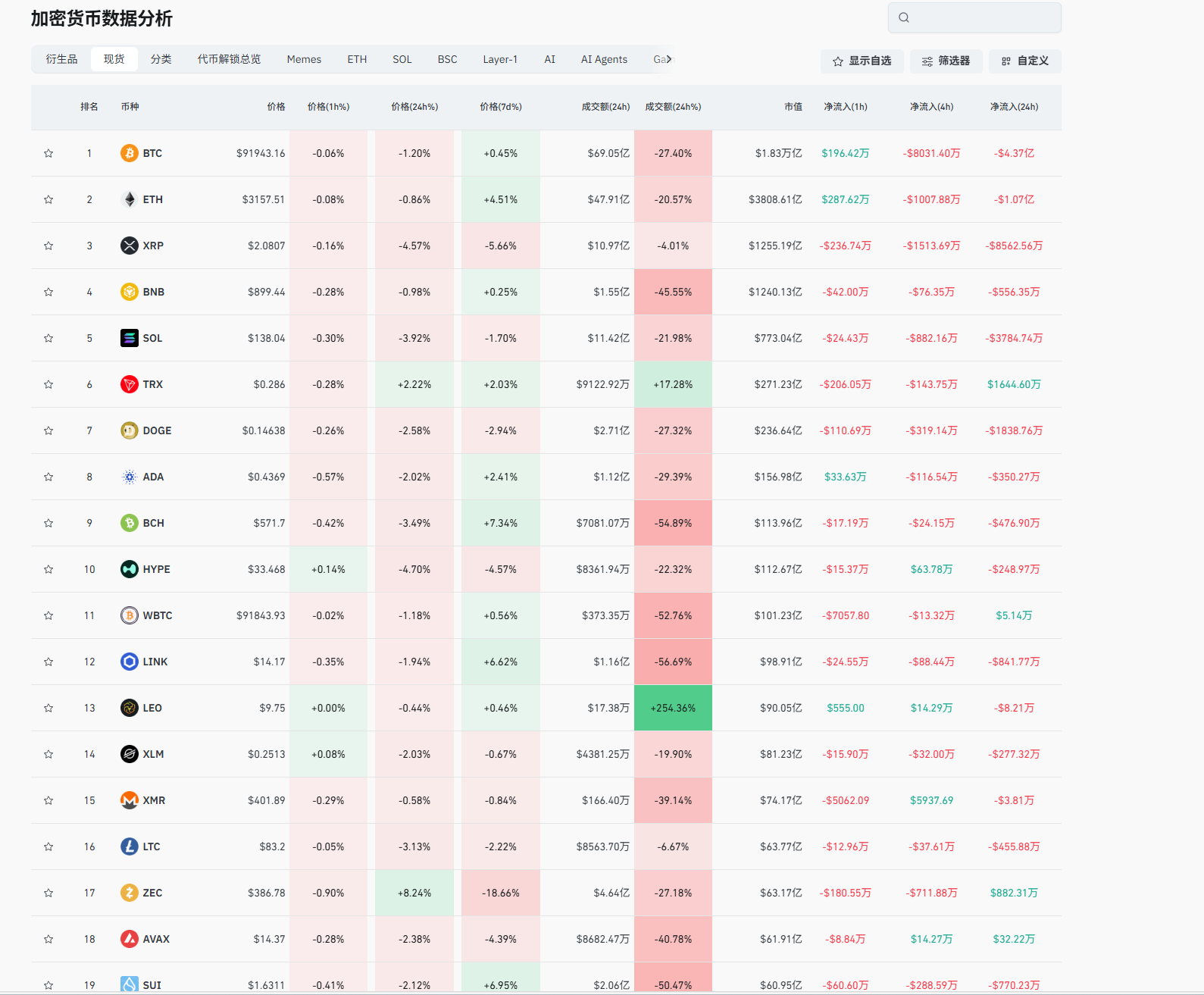
Task: Click the Monero XMR coin icon
Action: tap(130, 800)
